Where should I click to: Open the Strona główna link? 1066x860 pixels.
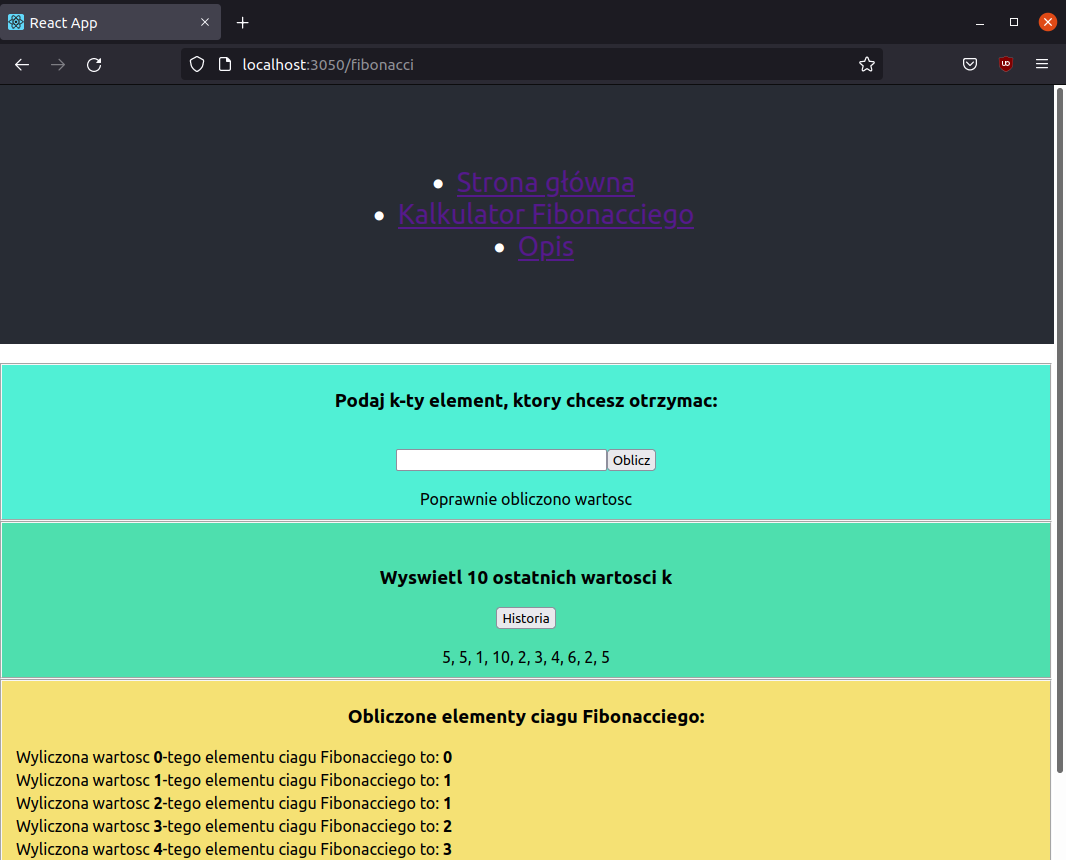(545, 182)
